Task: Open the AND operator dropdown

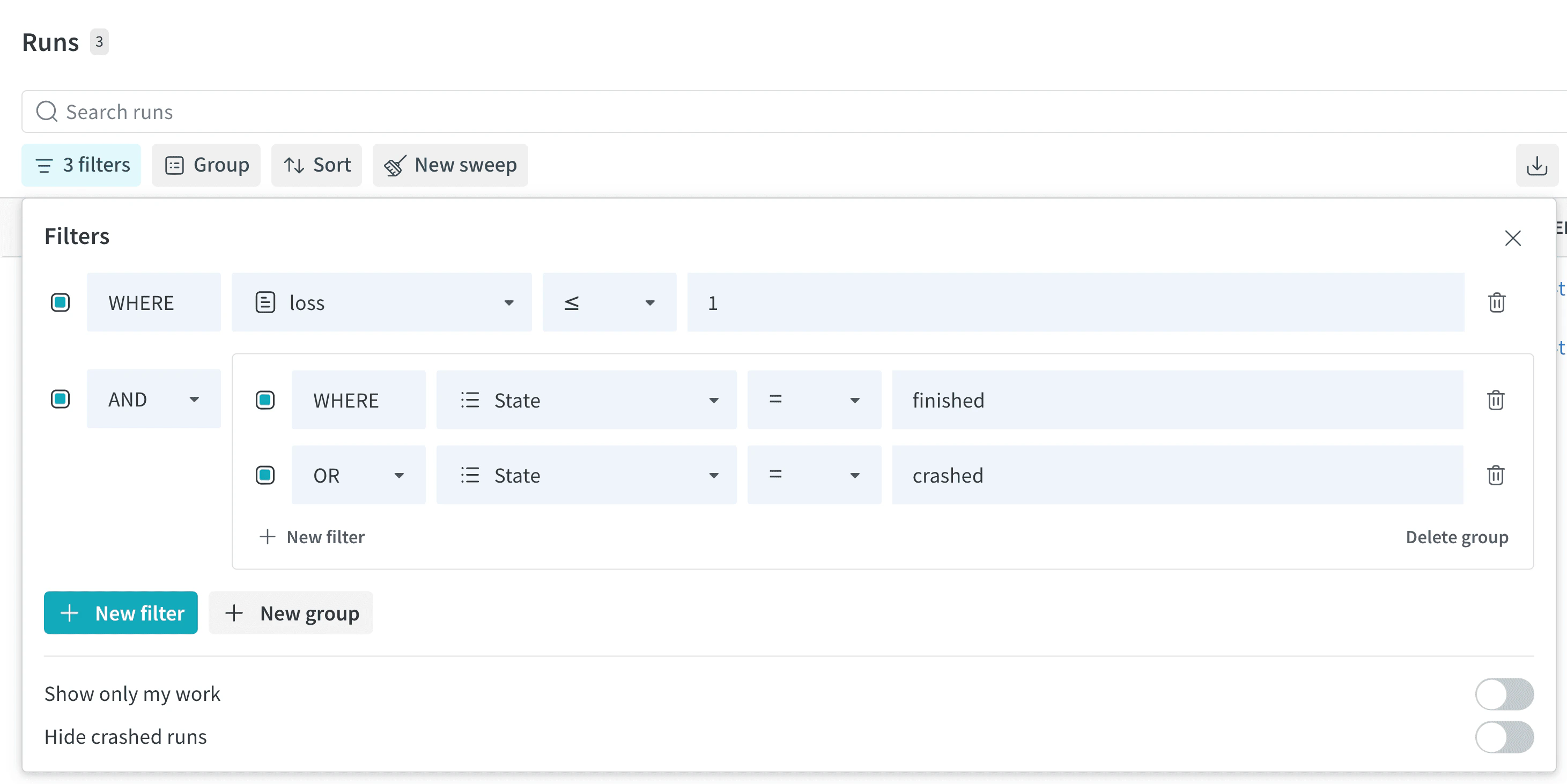Action: 194,399
